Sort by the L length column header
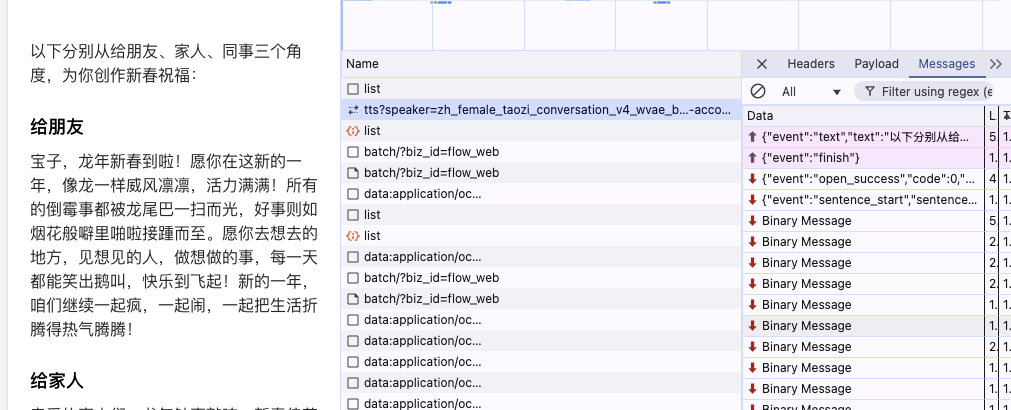The width and height of the screenshot is (1011, 410). click(x=992, y=116)
